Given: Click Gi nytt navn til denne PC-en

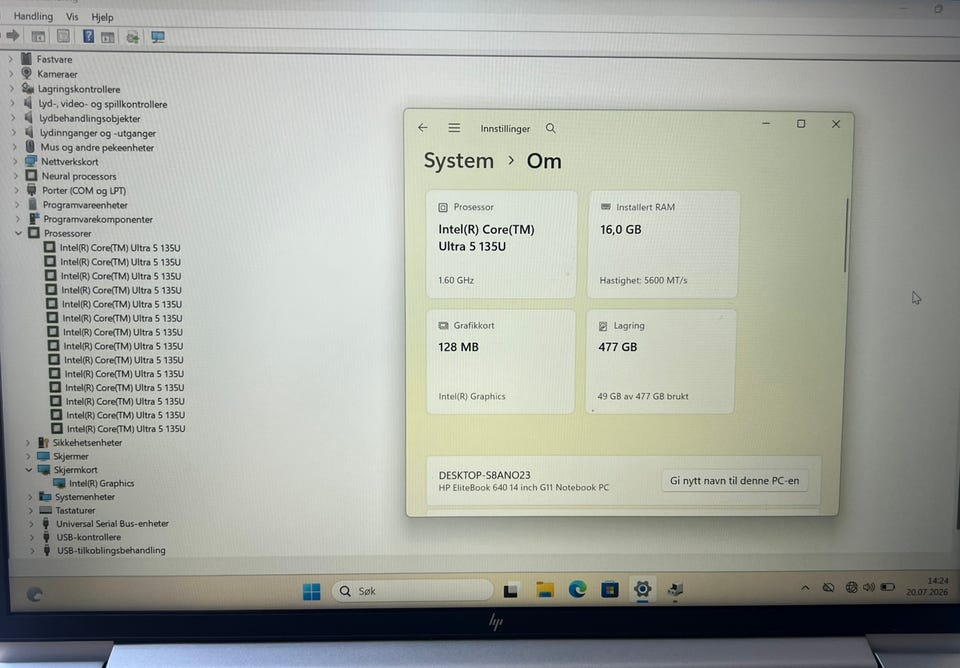Looking at the screenshot, I should [x=735, y=481].
